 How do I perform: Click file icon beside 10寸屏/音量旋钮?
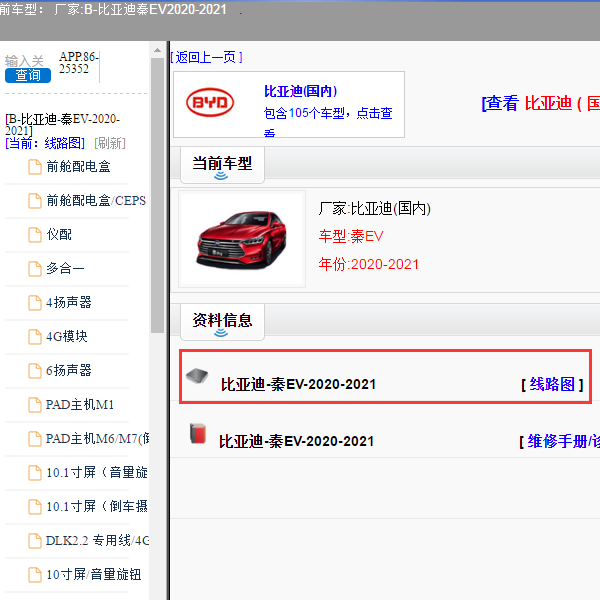[35, 576]
